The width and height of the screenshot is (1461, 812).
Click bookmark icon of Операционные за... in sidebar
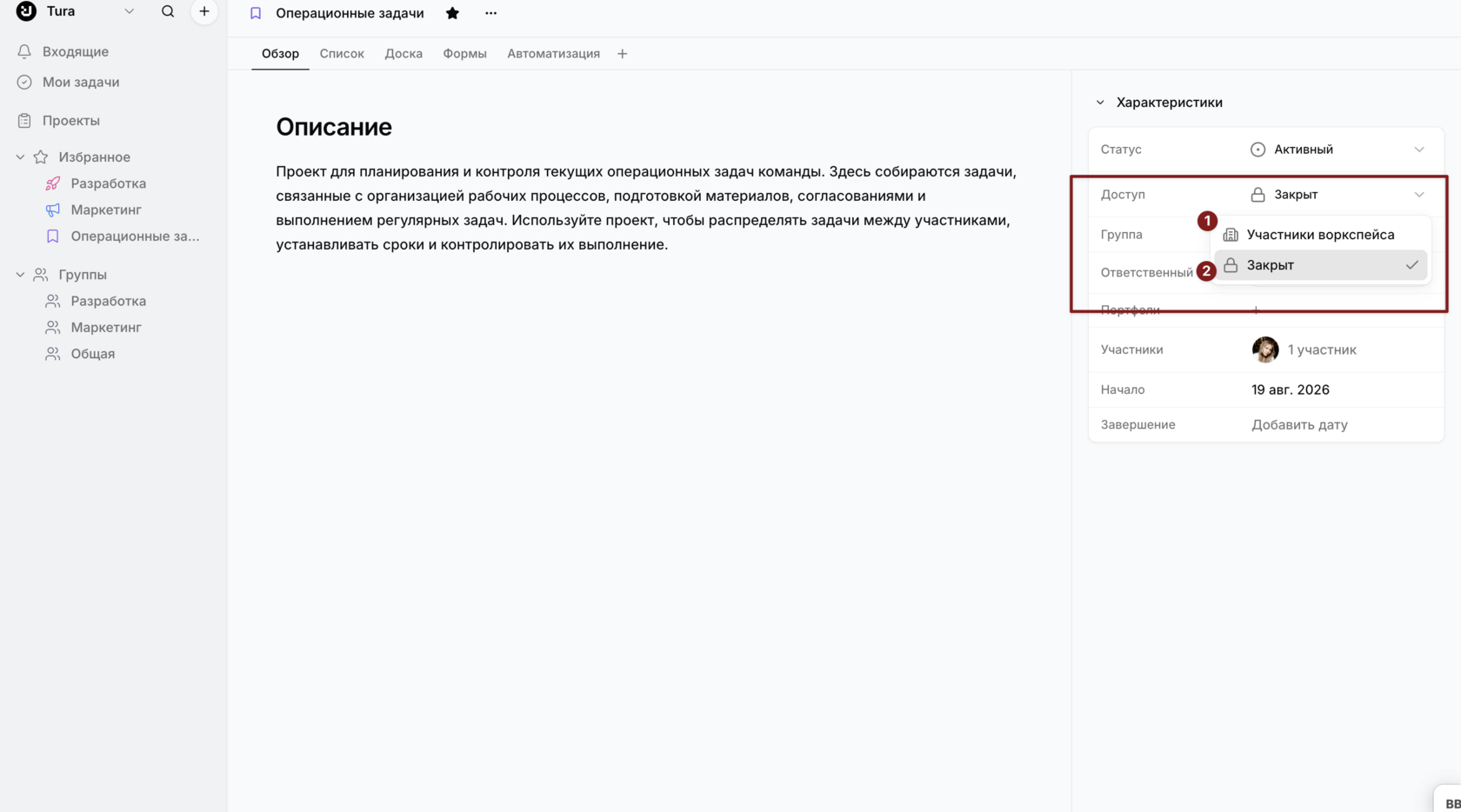[53, 236]
